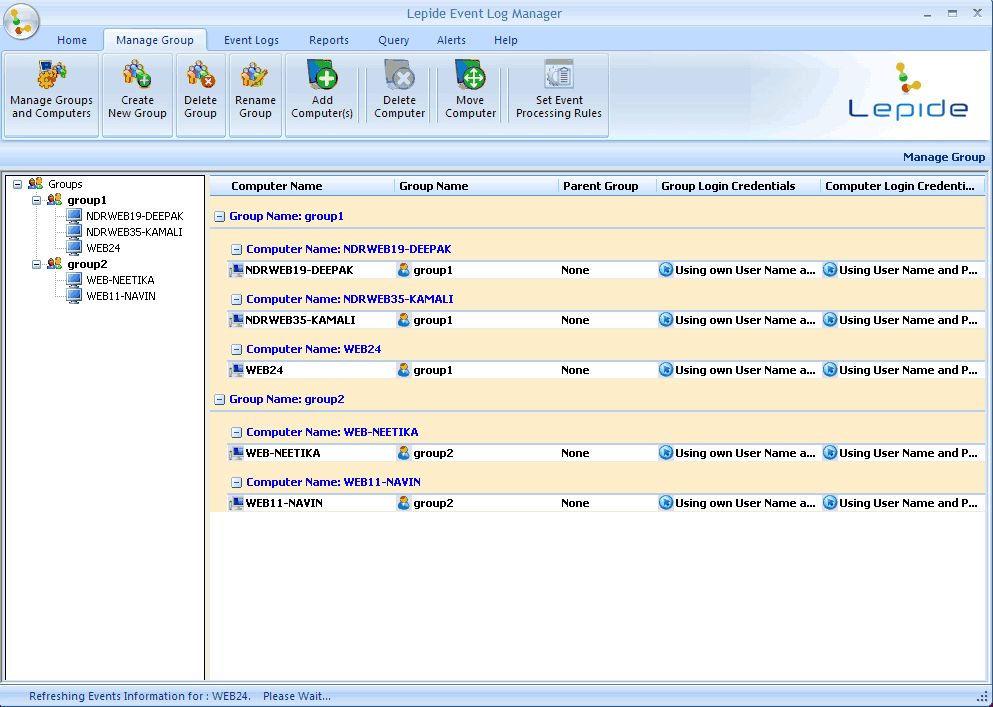The width and height of the screenshot is (993, 707).
Task: Click the monitor icon beside WEB-NEETIKA in tree
Action: click(x=74, y=279)
